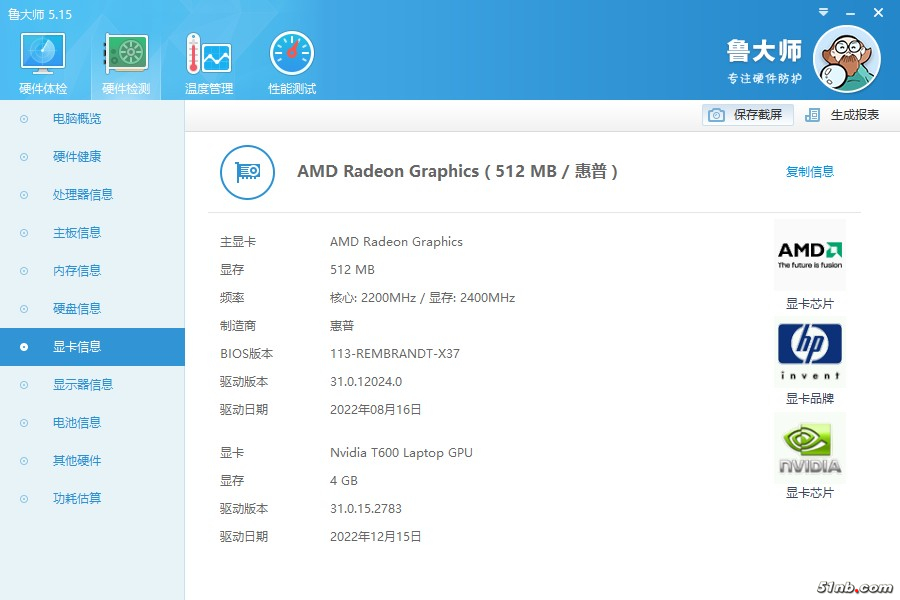
Task: Select 功耗估算 in the sidebar
Action: (x=92, y=498)
